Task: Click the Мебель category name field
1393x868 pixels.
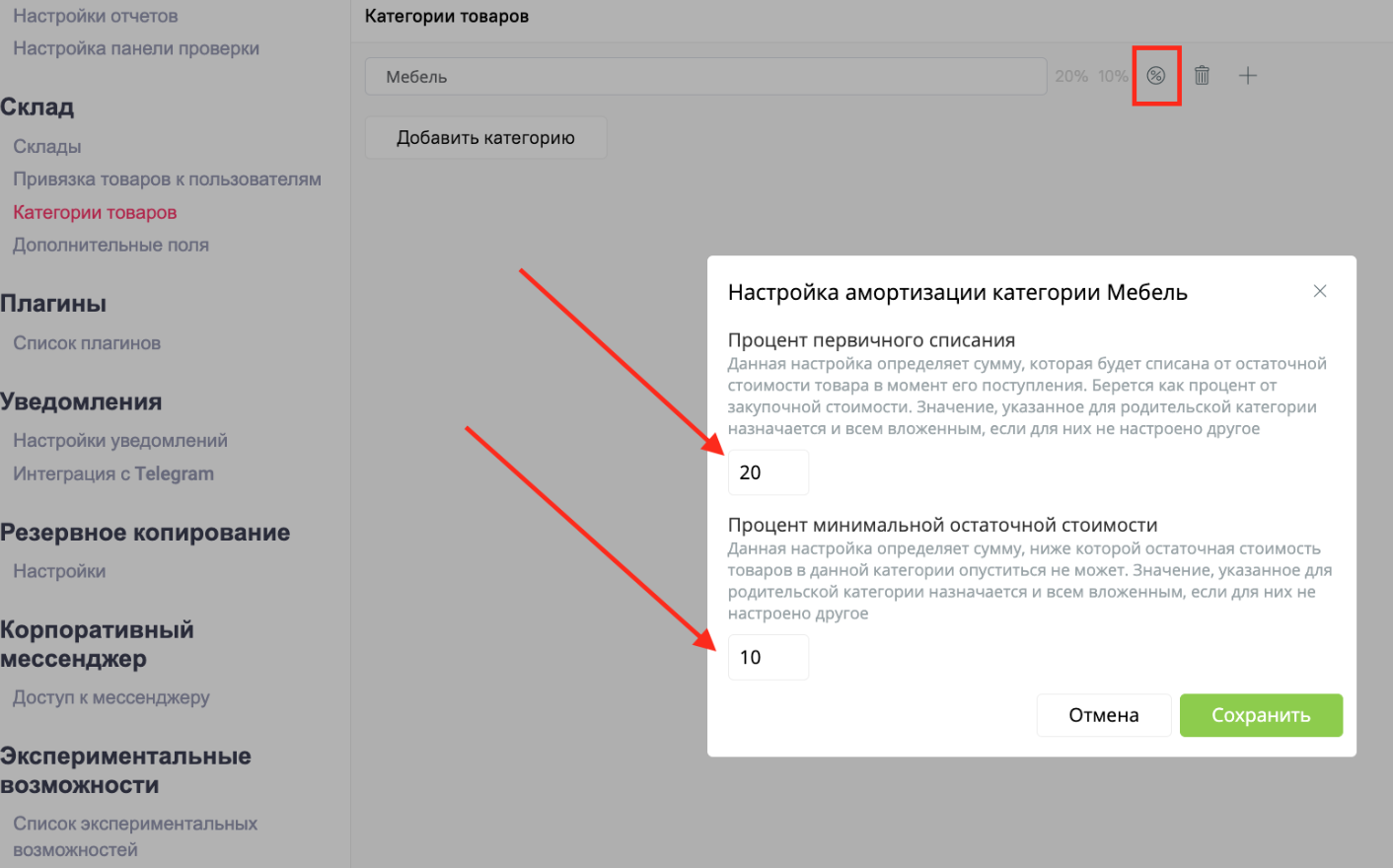Action: (x=705, y=75)
